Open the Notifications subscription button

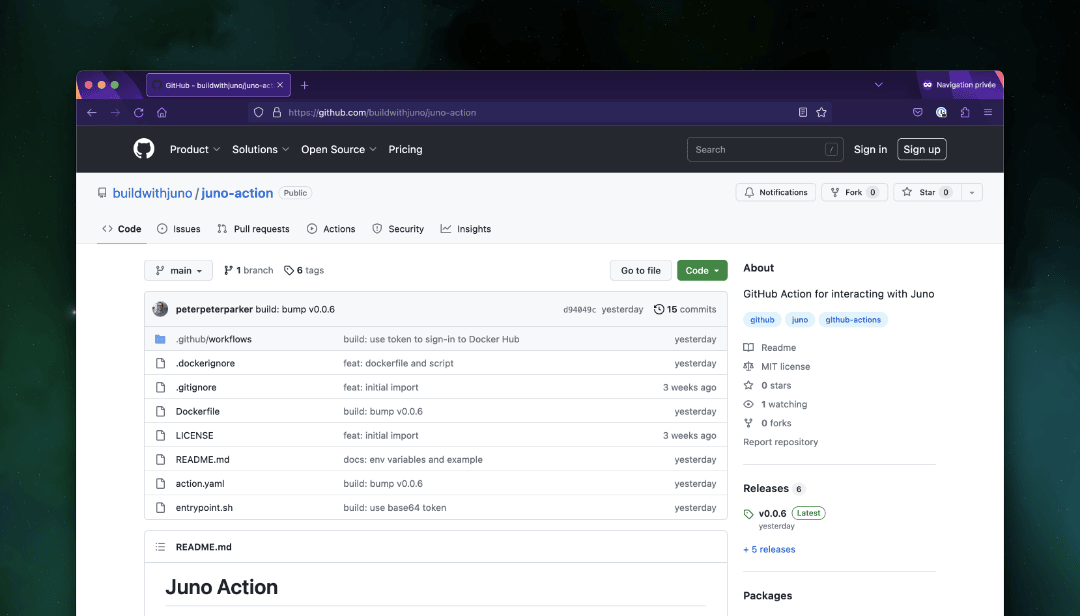click(x=775, y=192)
